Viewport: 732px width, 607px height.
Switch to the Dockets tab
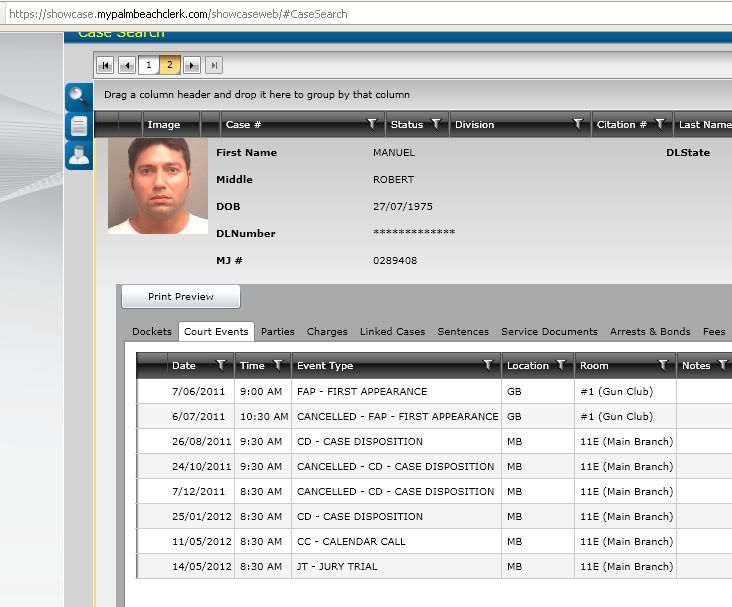coord(152,332)
